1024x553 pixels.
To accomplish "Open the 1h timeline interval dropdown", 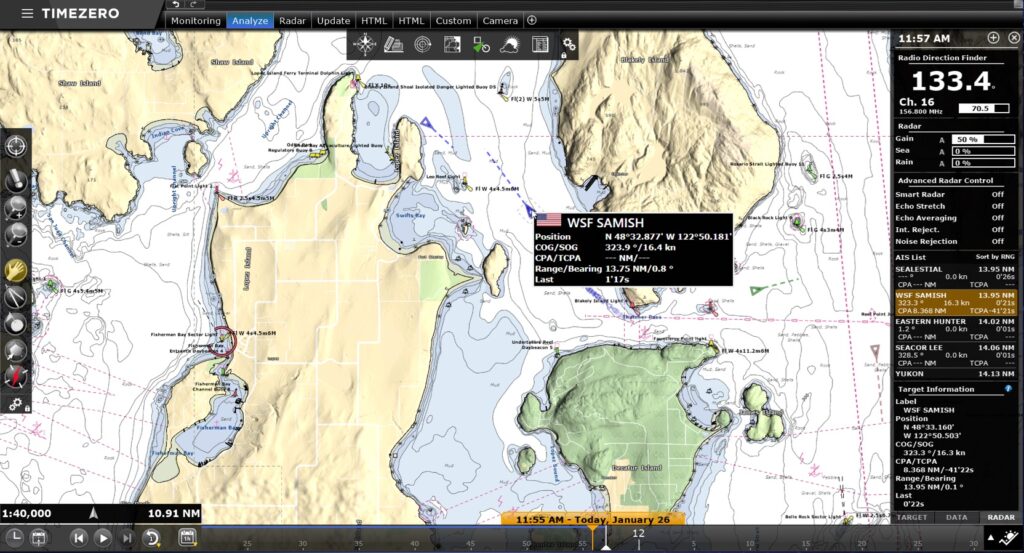I will (187, 537).
